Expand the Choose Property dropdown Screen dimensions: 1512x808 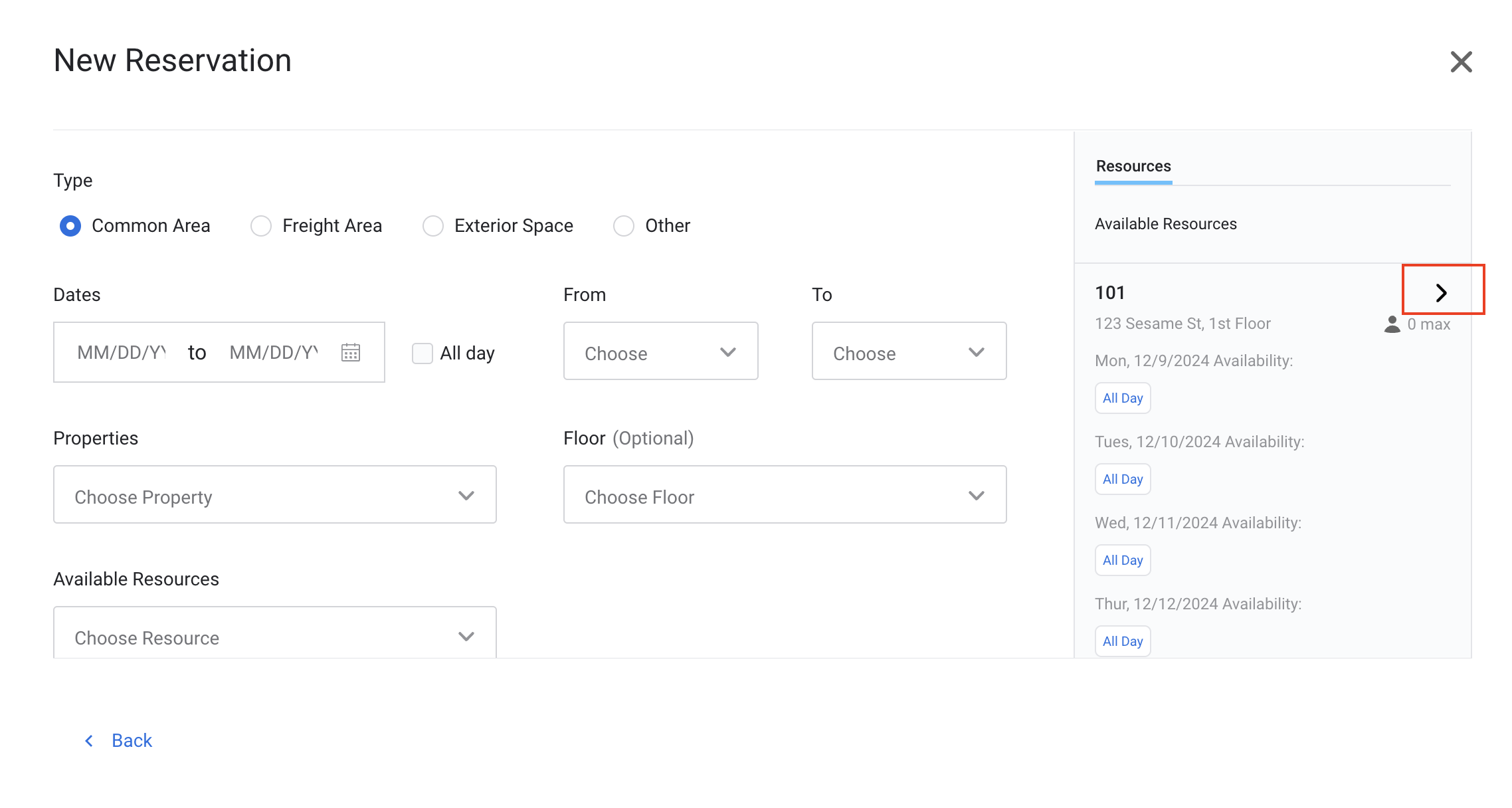pos(274,495)
